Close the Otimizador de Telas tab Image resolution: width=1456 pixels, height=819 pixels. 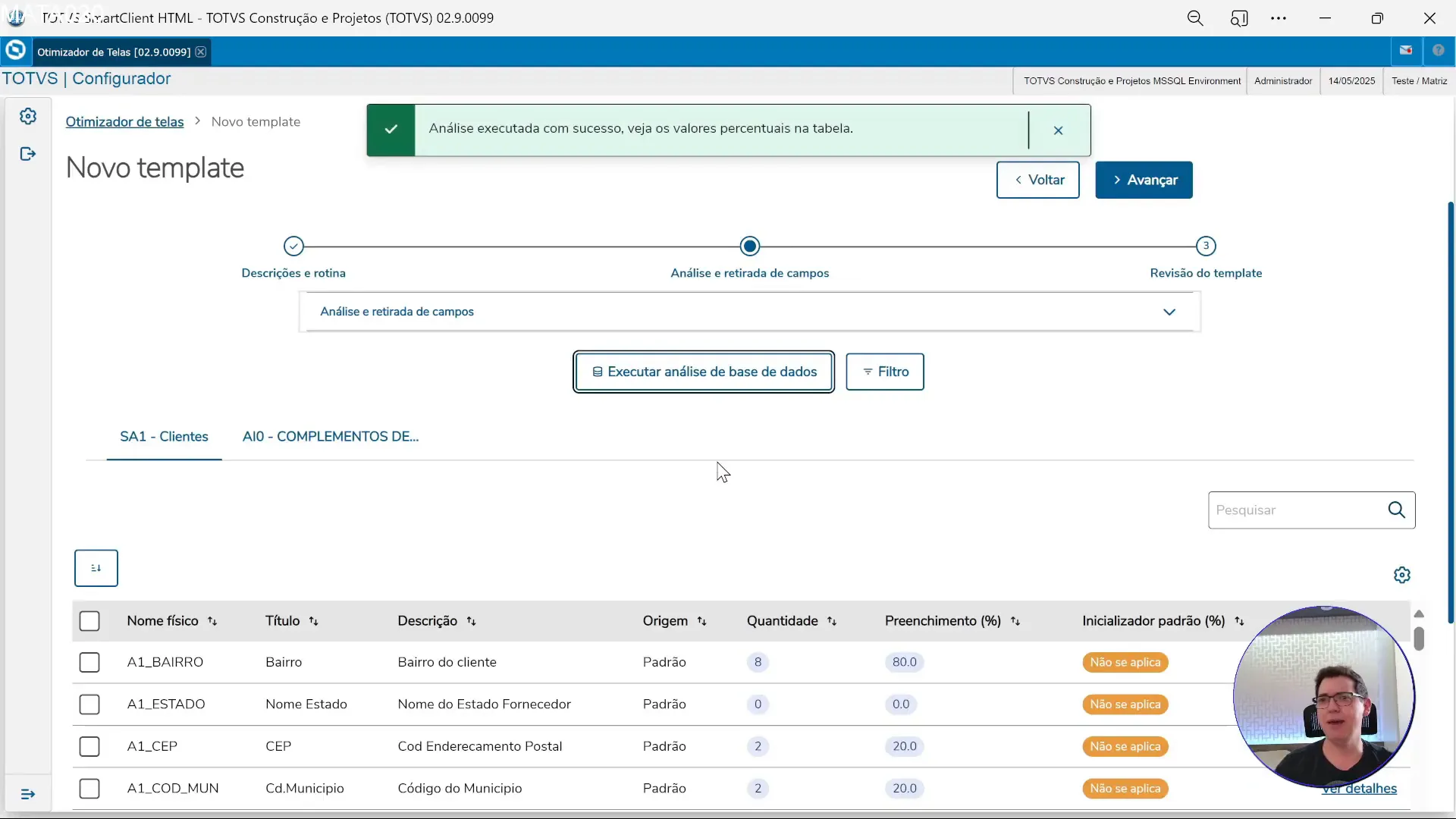[201, 52]
